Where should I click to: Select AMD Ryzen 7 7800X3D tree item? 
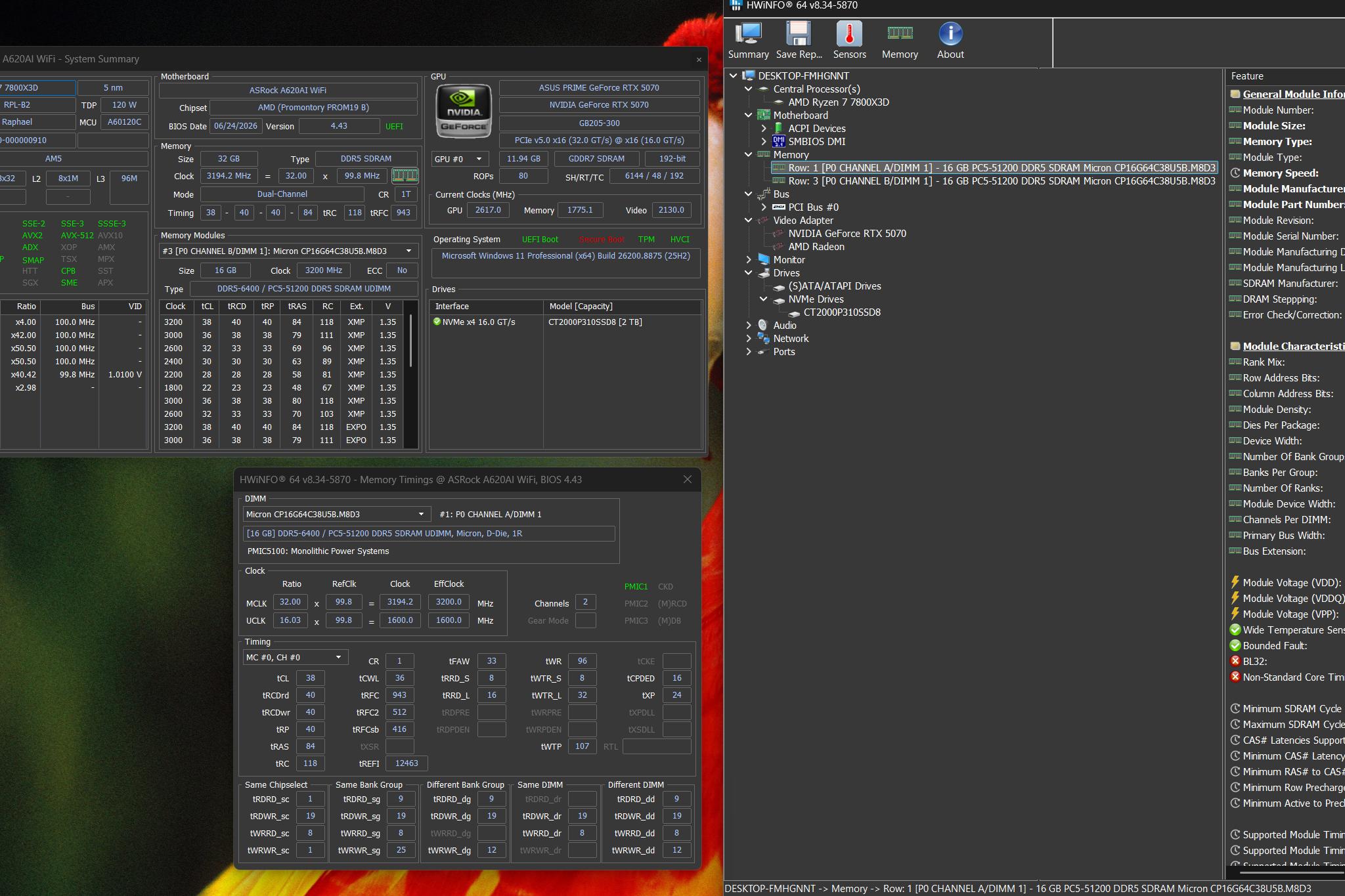click(x=839, y=102)
